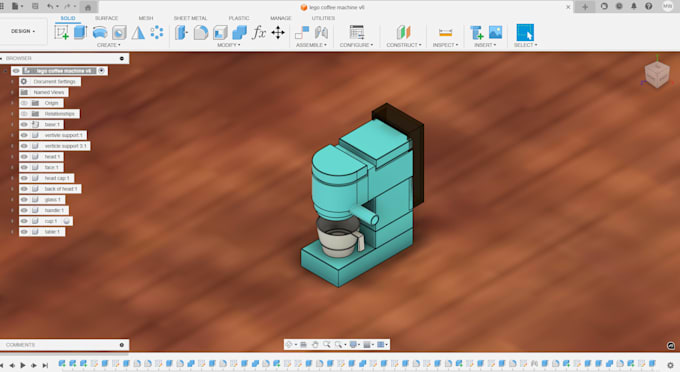The height and width of the screenshot is (372, 680).
Task: Open the circular Pattern tool
Action: point(157,33)
